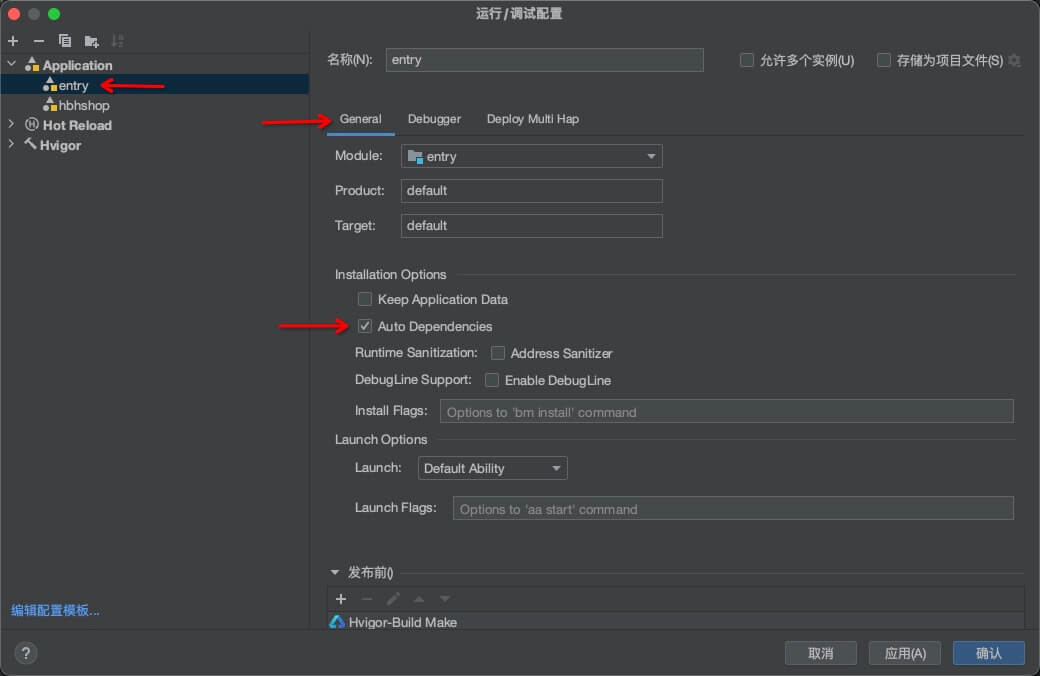Add a before-launch task with plus icon
Screen dimensions: 1040x676
341,599
